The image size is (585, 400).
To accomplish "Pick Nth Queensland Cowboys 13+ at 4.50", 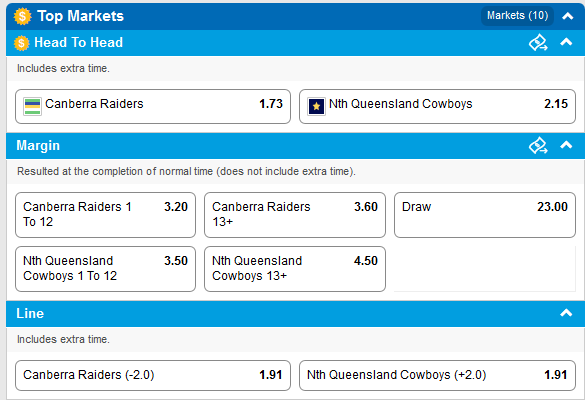I will point(295,269).
